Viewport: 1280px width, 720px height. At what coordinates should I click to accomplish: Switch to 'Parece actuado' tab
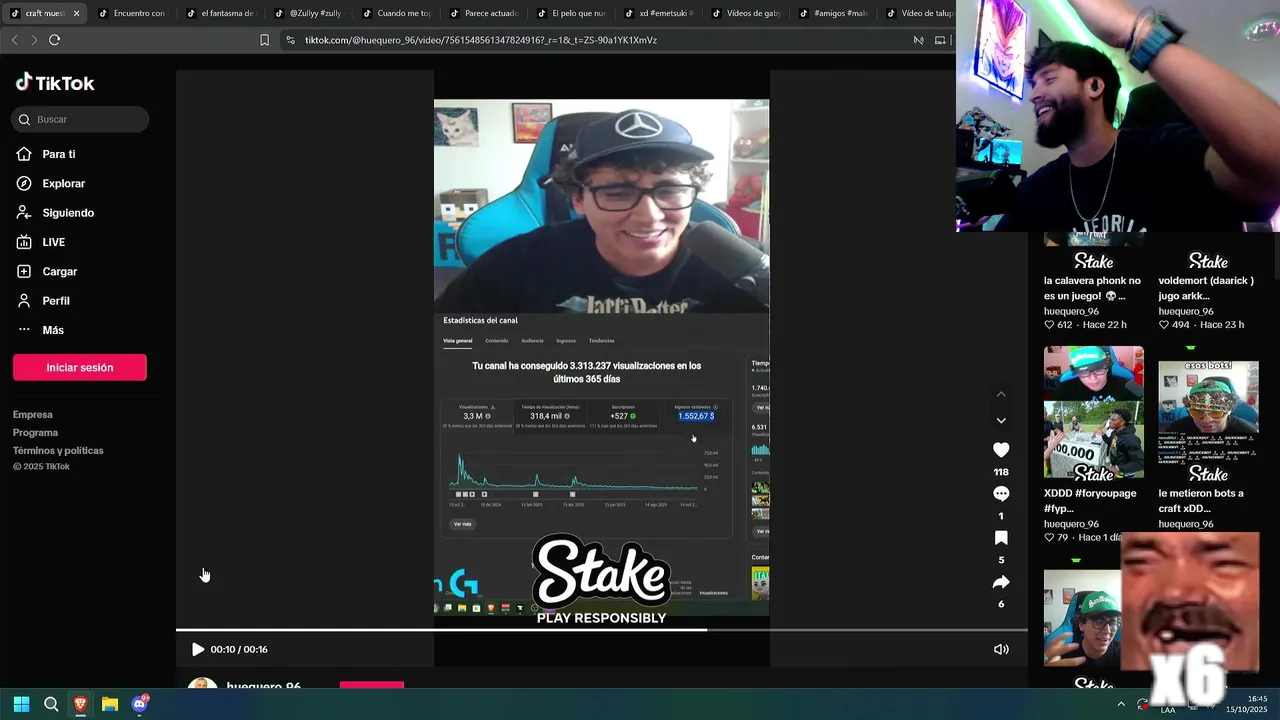click(x=482, y=13)
